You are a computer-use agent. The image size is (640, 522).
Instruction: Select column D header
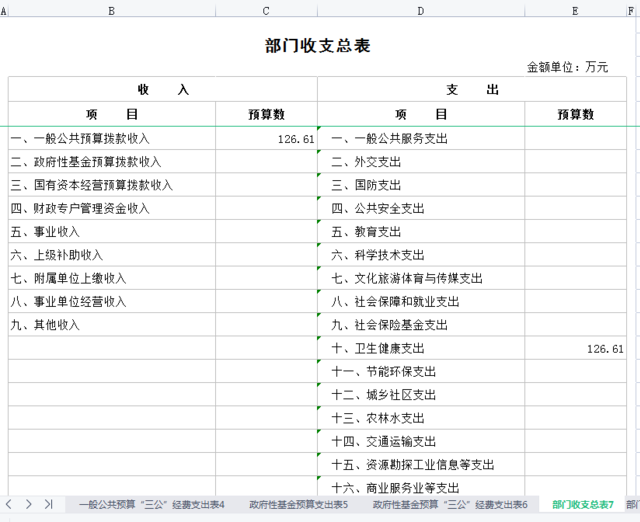pyautogui.click(x=420, y=10)
